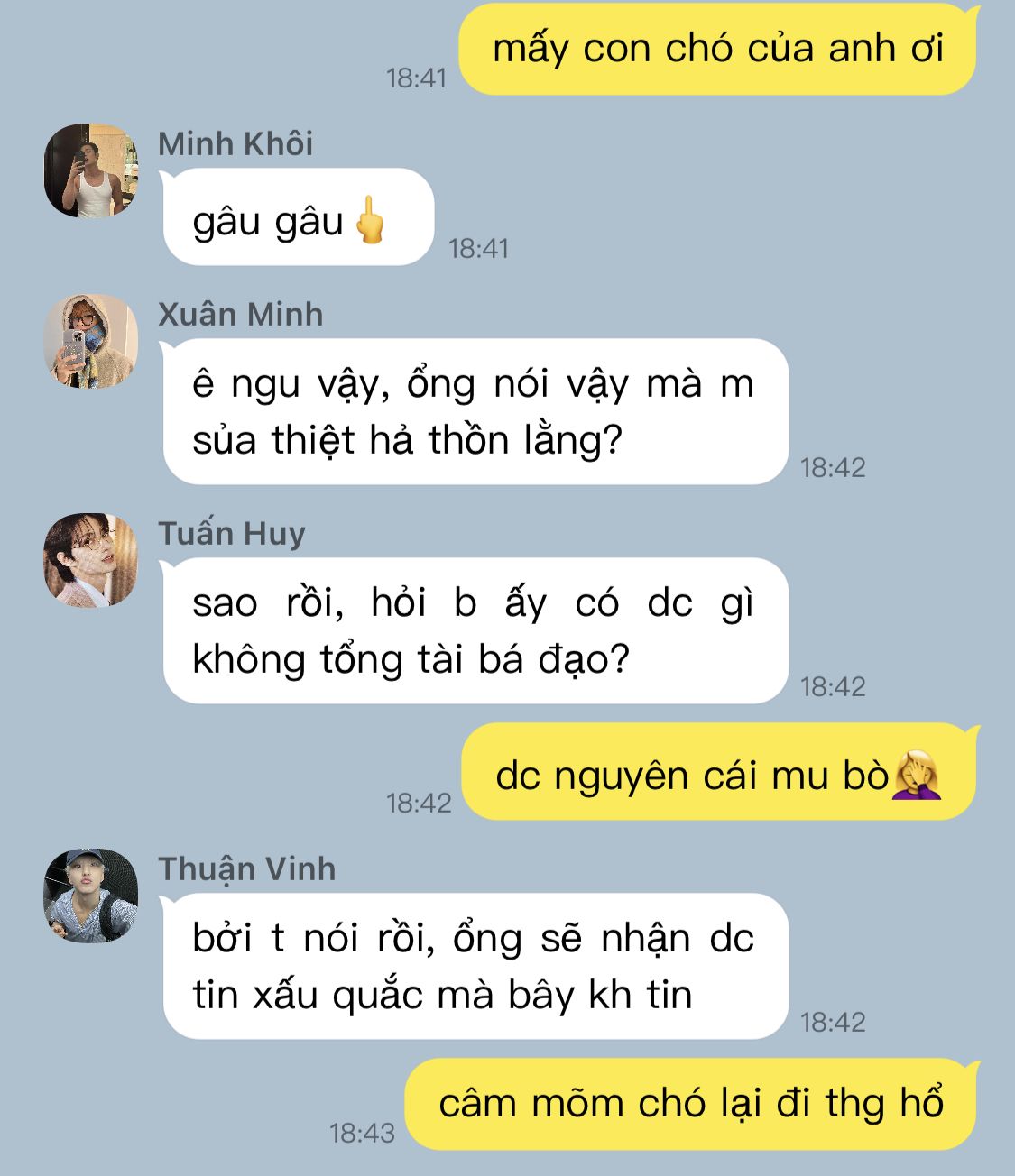Open Xuân Minh's profile avatar
This screenshot has height=1176, width=1015.
[x=91, y=341]
